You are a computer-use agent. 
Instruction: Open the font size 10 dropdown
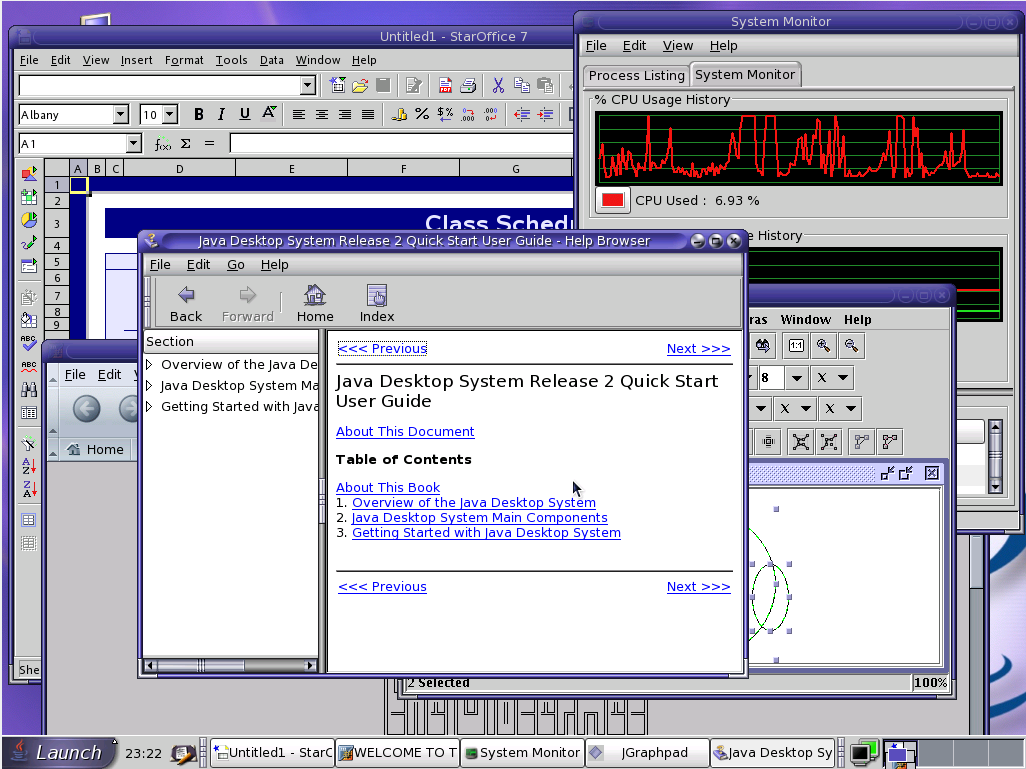[x=170, y=115]
